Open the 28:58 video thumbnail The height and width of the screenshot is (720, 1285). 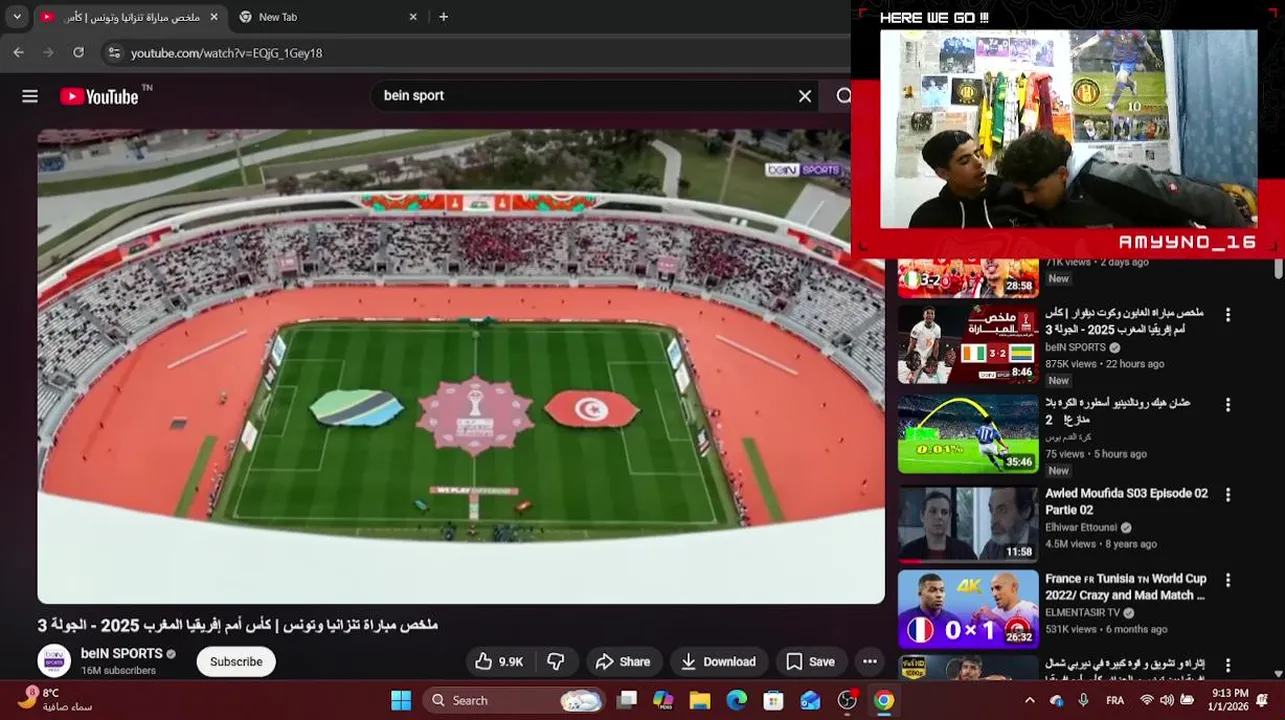(x=968, y=278)
